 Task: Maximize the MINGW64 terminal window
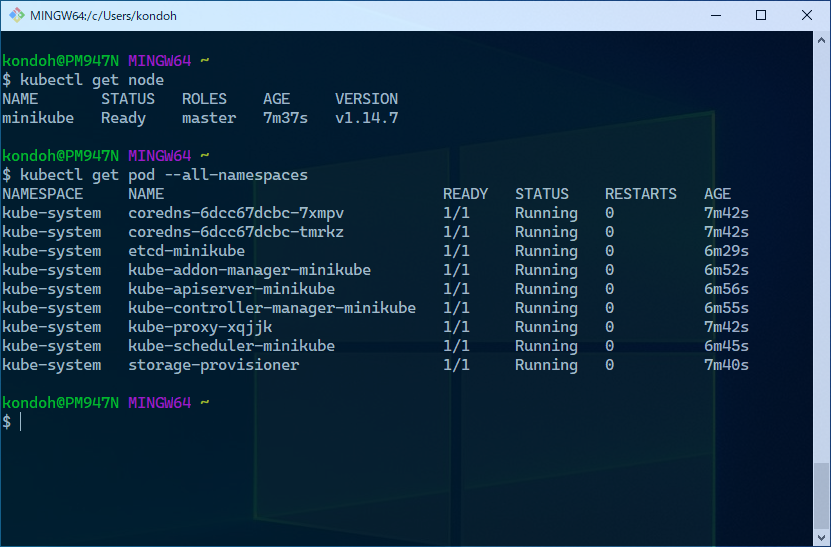click(761, 15)
